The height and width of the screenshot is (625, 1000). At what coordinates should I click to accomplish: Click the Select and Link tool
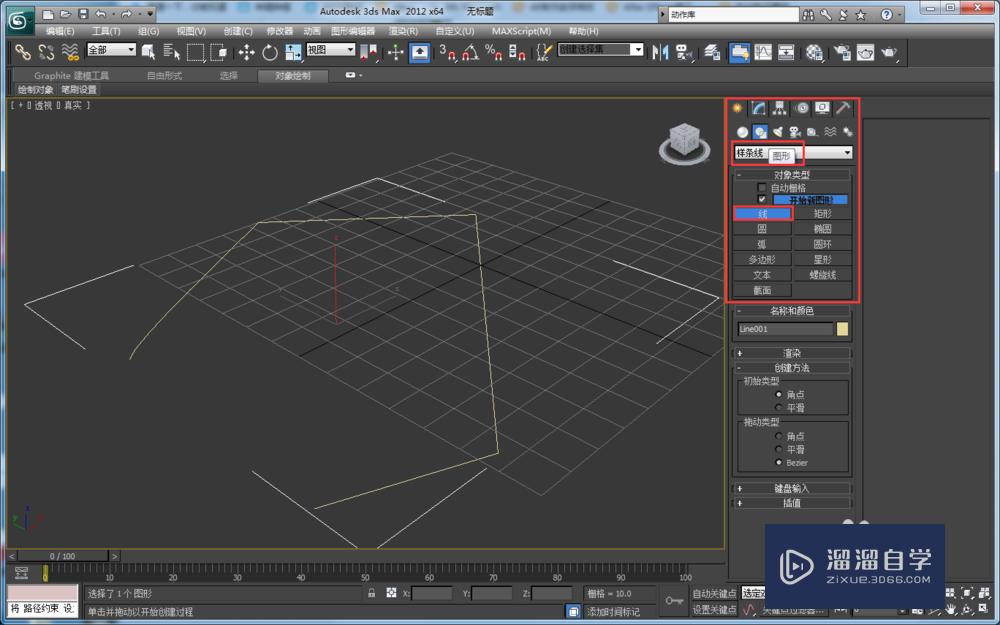pos(22,52)
